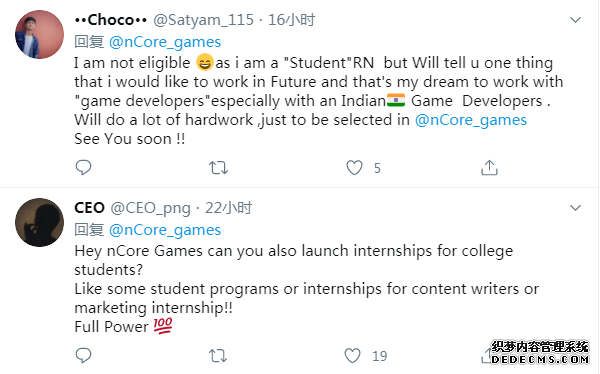
Task: Like Choco's tweet with 5 likes
Action: point(354,168)
